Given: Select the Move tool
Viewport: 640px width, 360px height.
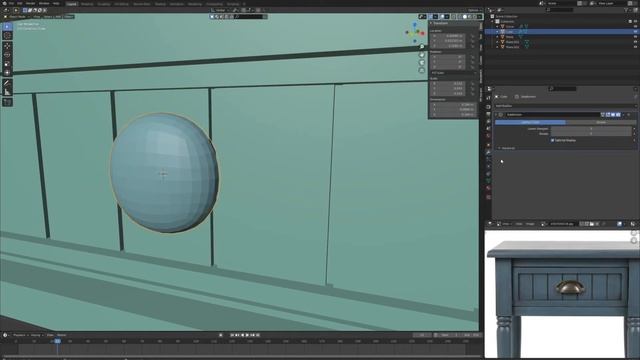Looking at the screenshot, I should coord(7,46).
